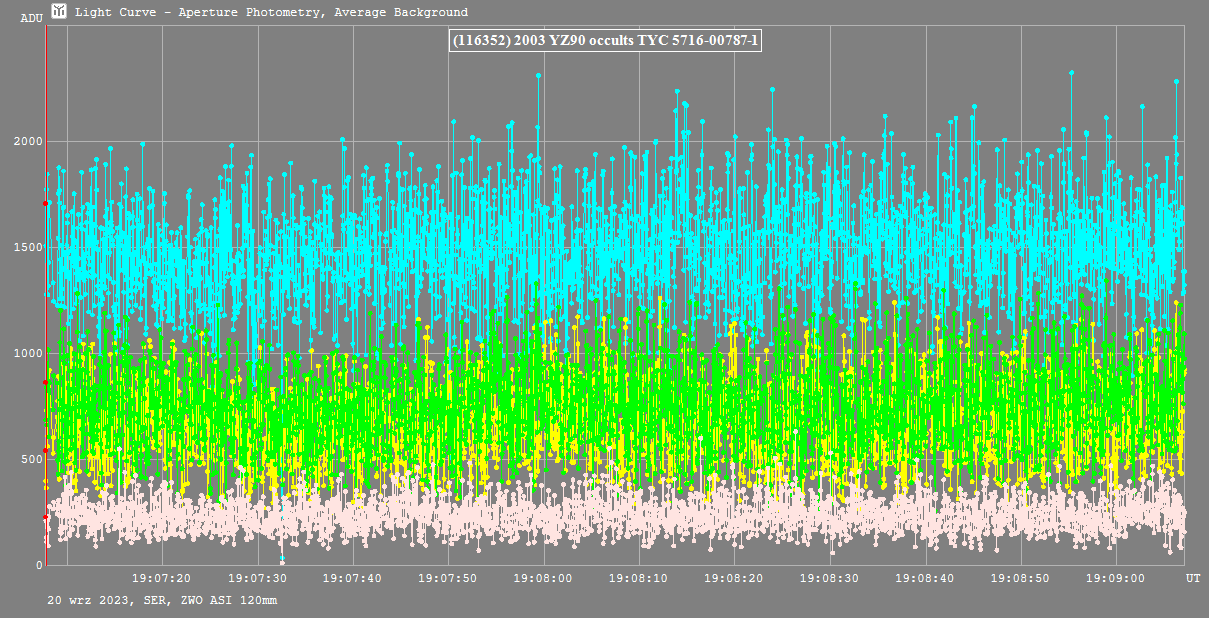Screen dimensions: 1209x618
Task: Click the 19:07:40 time label
Action: click(x=352, y=579)
